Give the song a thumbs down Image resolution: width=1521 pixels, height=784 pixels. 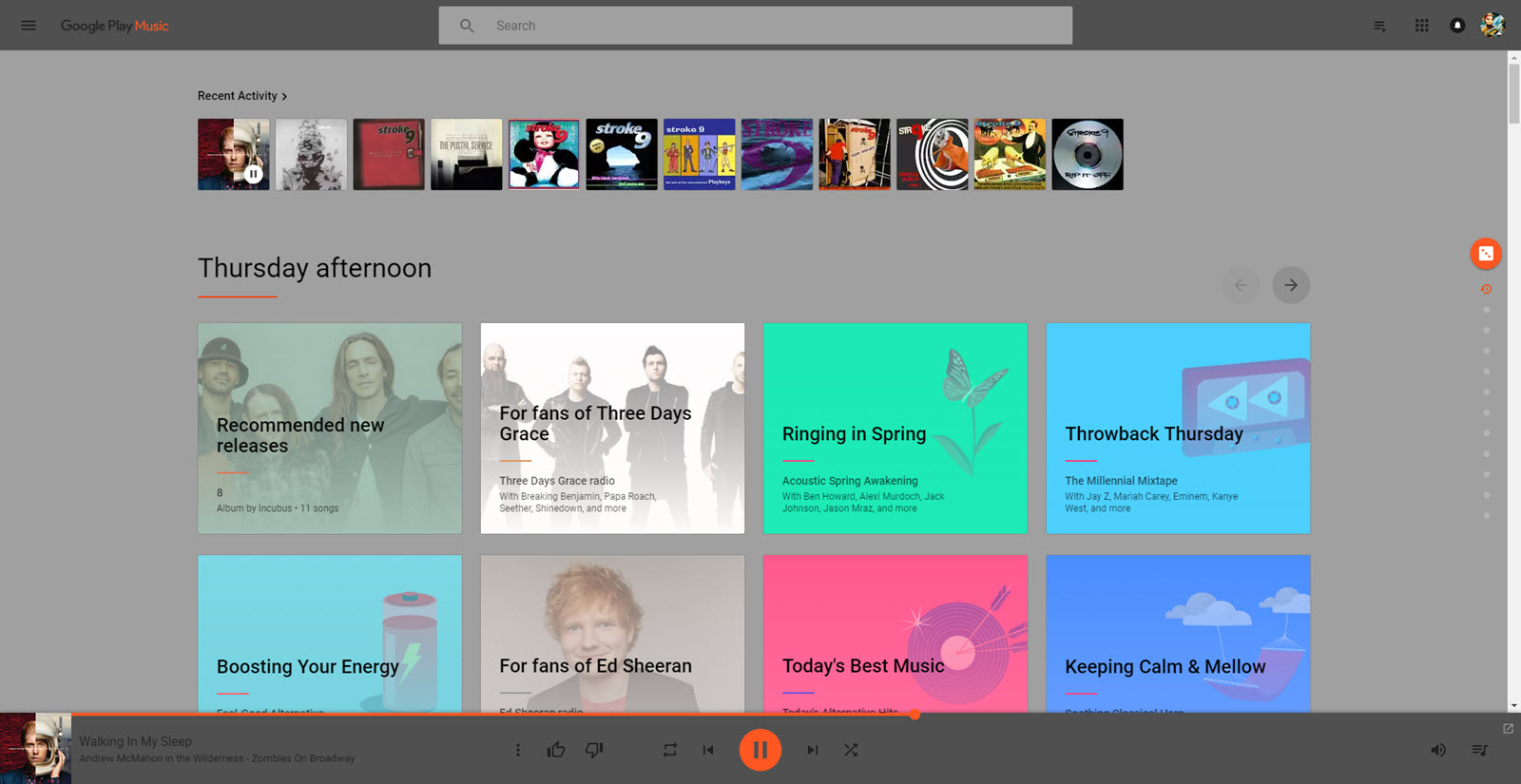click(x=594, y=750)
